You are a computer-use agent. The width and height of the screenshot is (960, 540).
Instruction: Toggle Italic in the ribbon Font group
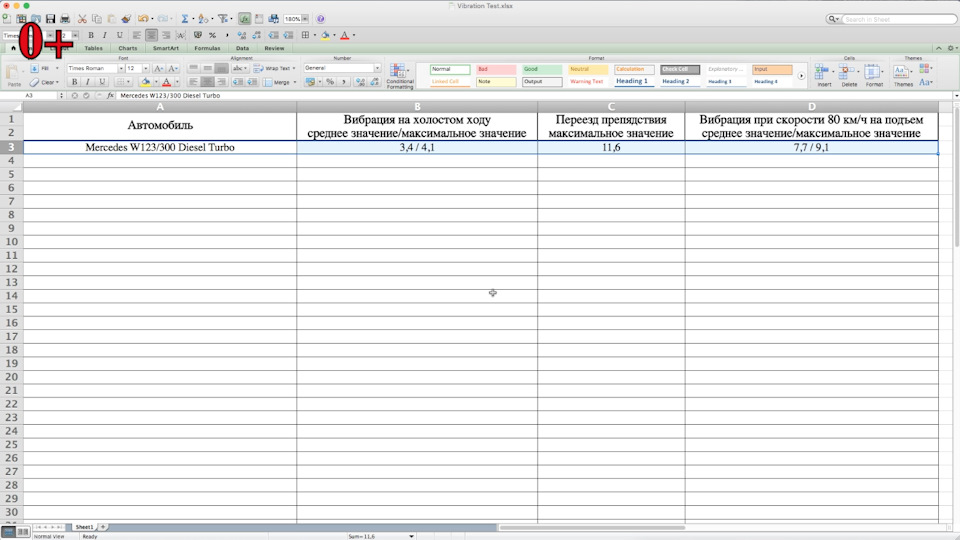point(88,81)
